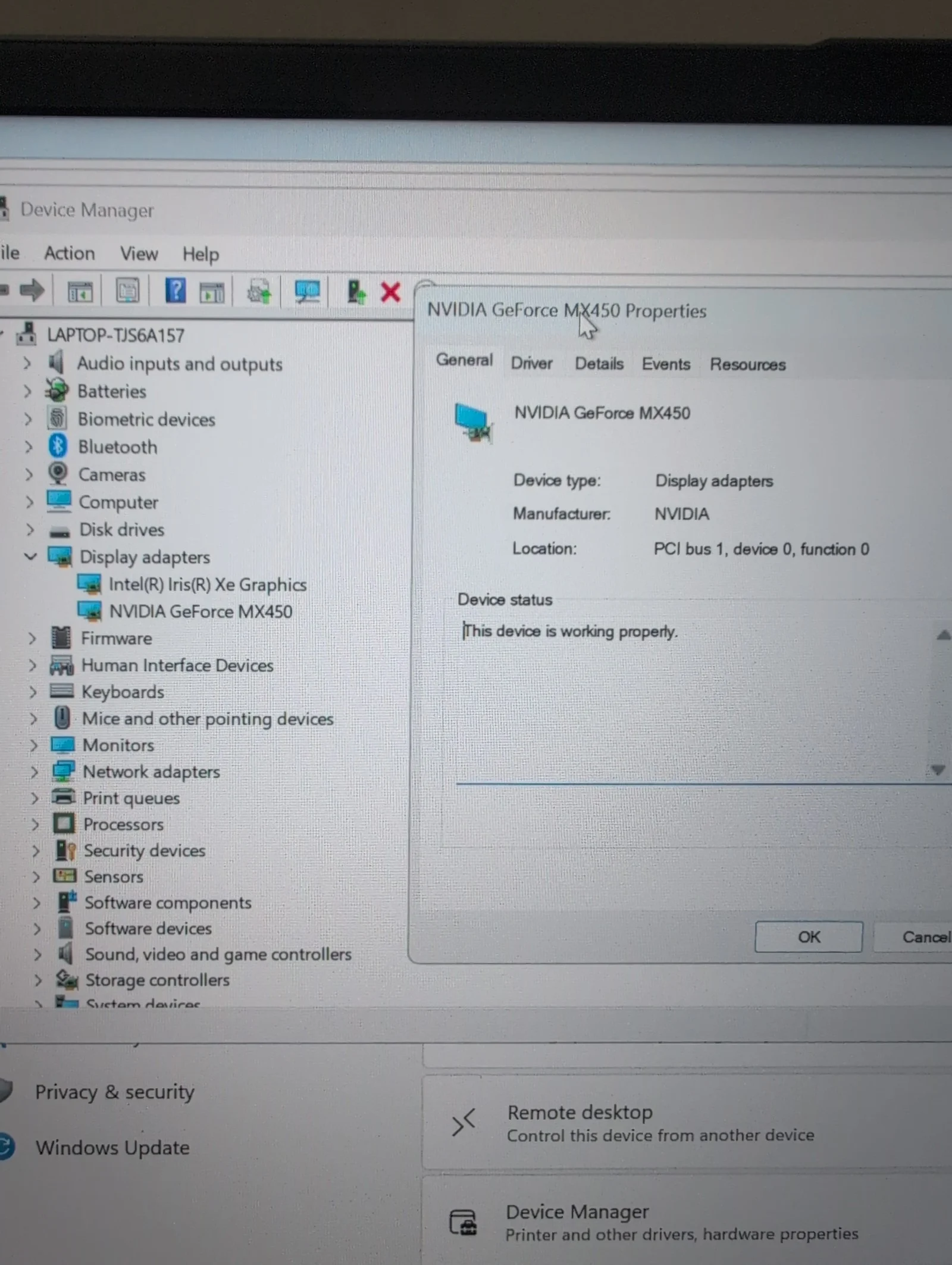Click OK in the Properties dialog

pyautogui.click(x=809, y=937)
